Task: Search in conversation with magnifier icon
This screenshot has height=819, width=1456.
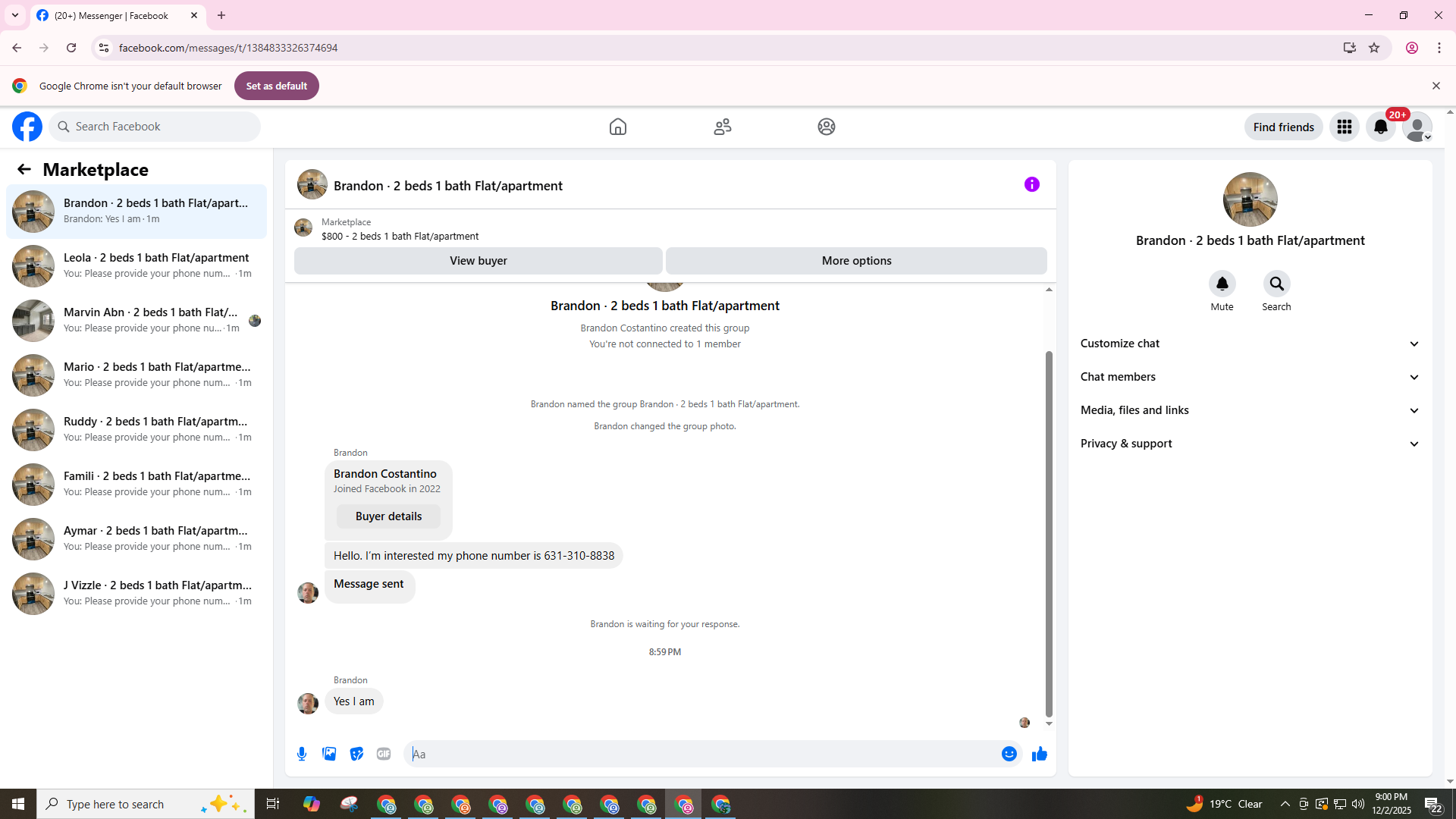Action: tap(1276, 284)
